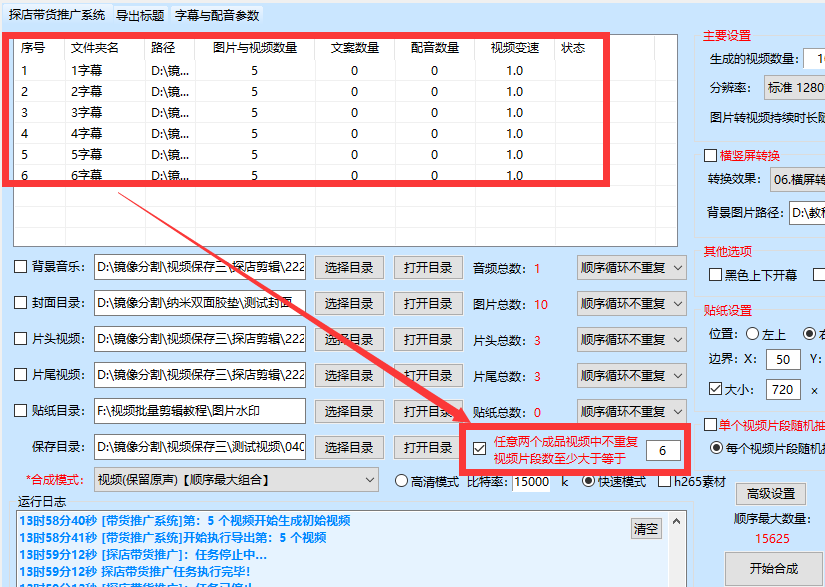Click the 封面目录 path field
Screen dimensions: 825x587
[x=200, y=303]
